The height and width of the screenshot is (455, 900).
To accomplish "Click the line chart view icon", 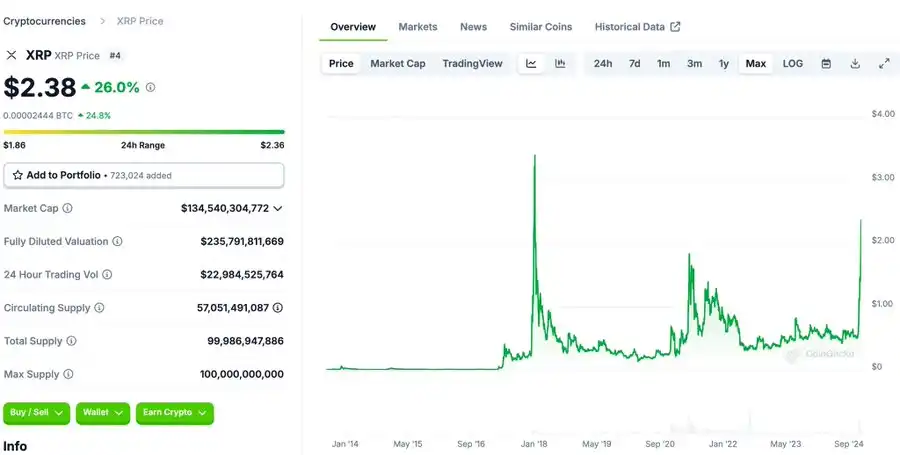I will tap(531, 64).
